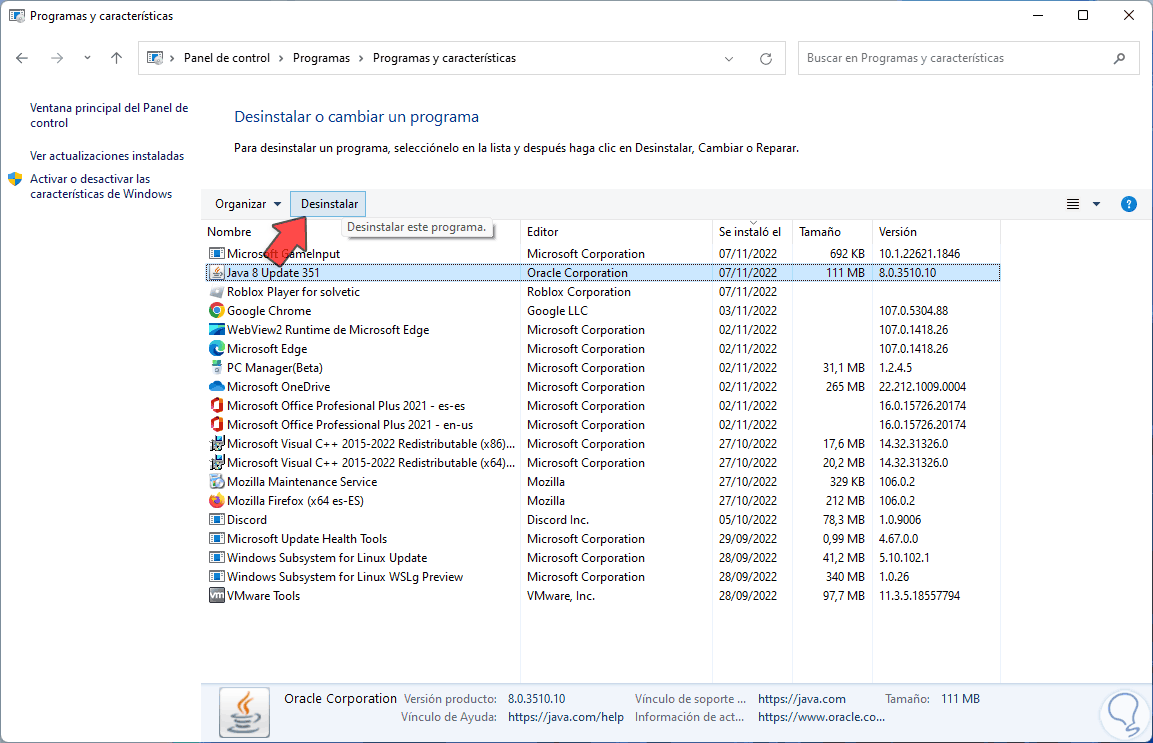Select the Mozilla Firefox icon
The width and height of the screenshot is (1153, 743).
click(x=216, y=501)
